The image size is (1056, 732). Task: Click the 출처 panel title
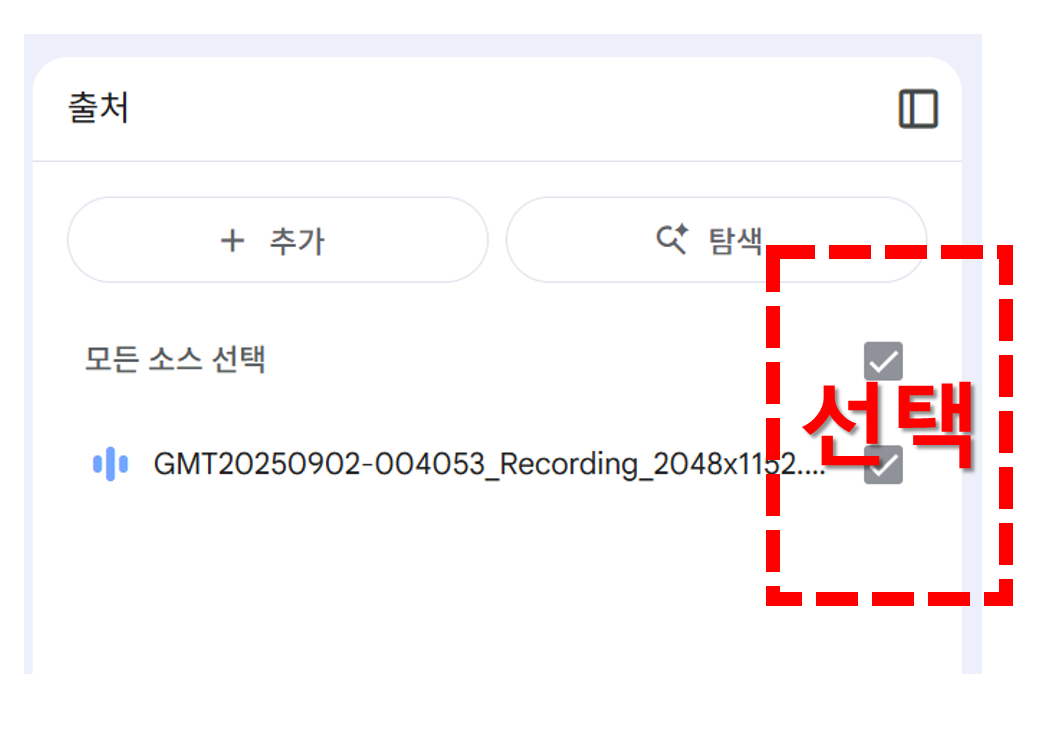(x=98, y=108)
